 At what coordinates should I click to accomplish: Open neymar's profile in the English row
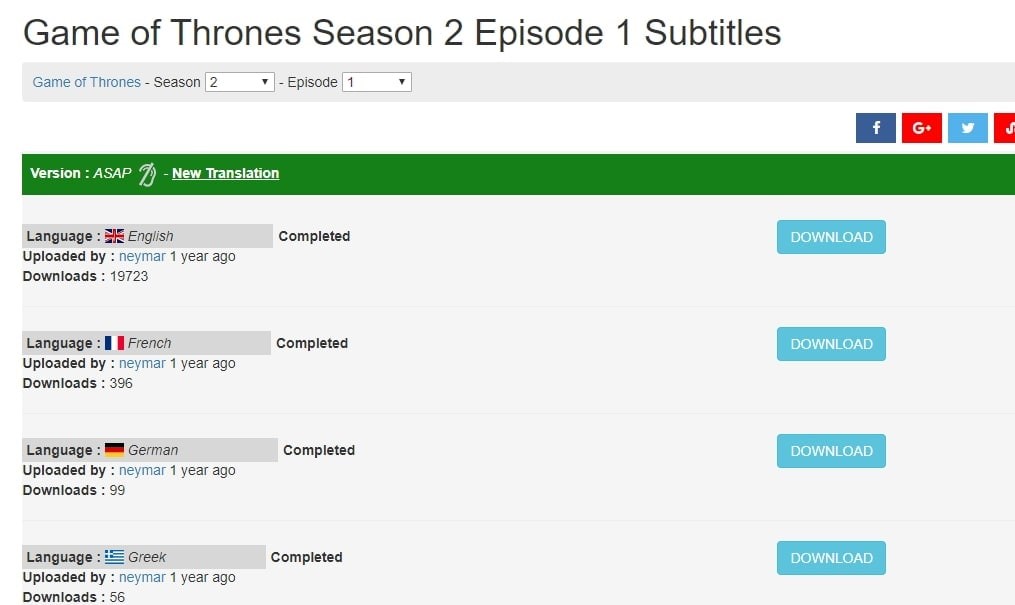point(142,256)
